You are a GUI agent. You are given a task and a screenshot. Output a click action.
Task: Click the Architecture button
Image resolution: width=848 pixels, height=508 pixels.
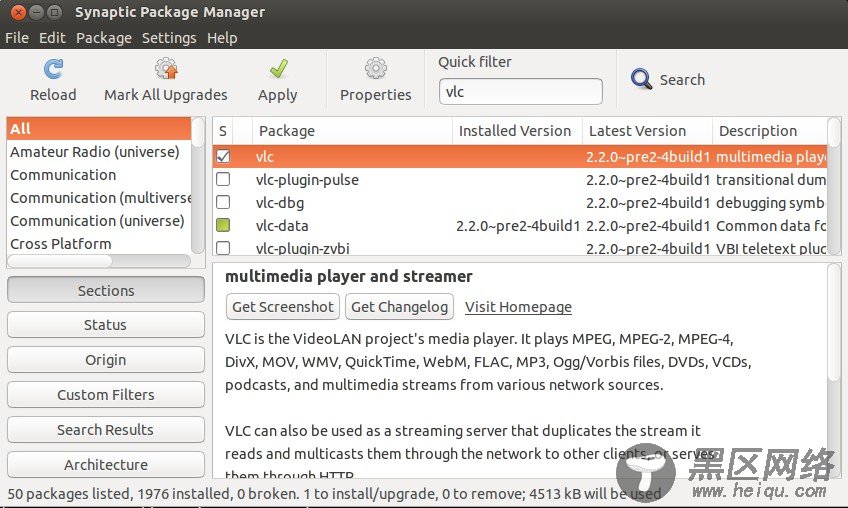tap(106, 465)
